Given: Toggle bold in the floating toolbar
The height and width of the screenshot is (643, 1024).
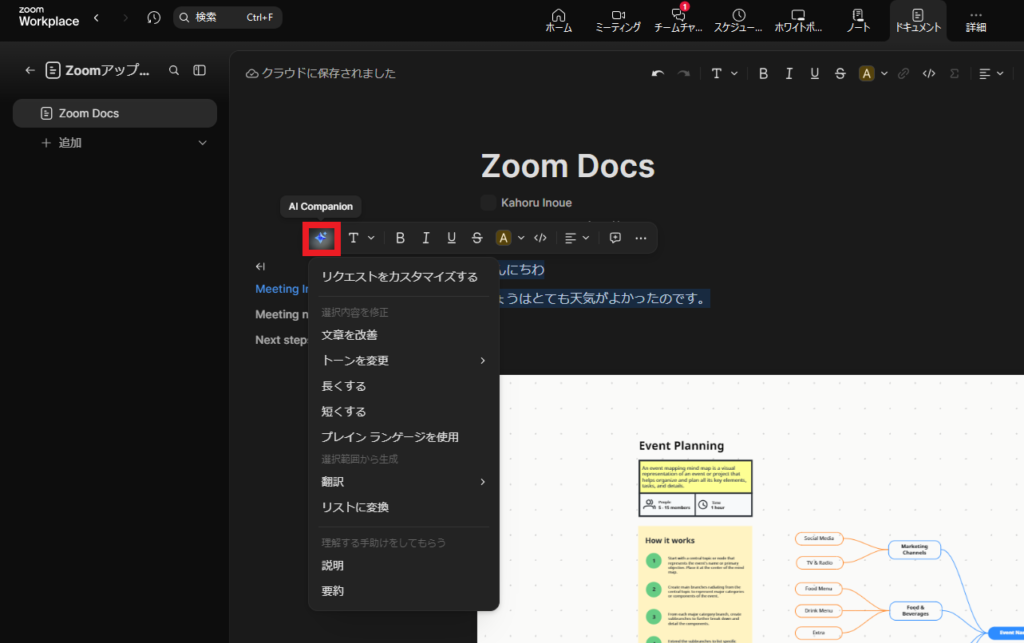Looking at the screenshot, I should click(x=400, y=238).
